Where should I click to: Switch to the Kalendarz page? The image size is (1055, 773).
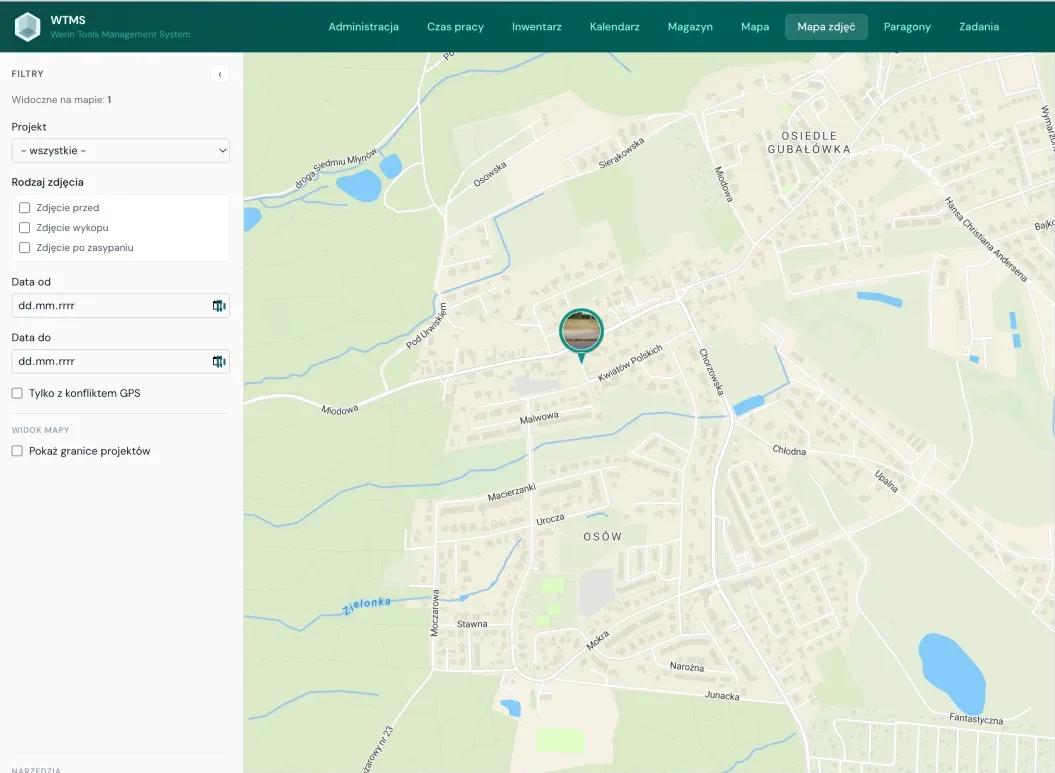(614, 27)
